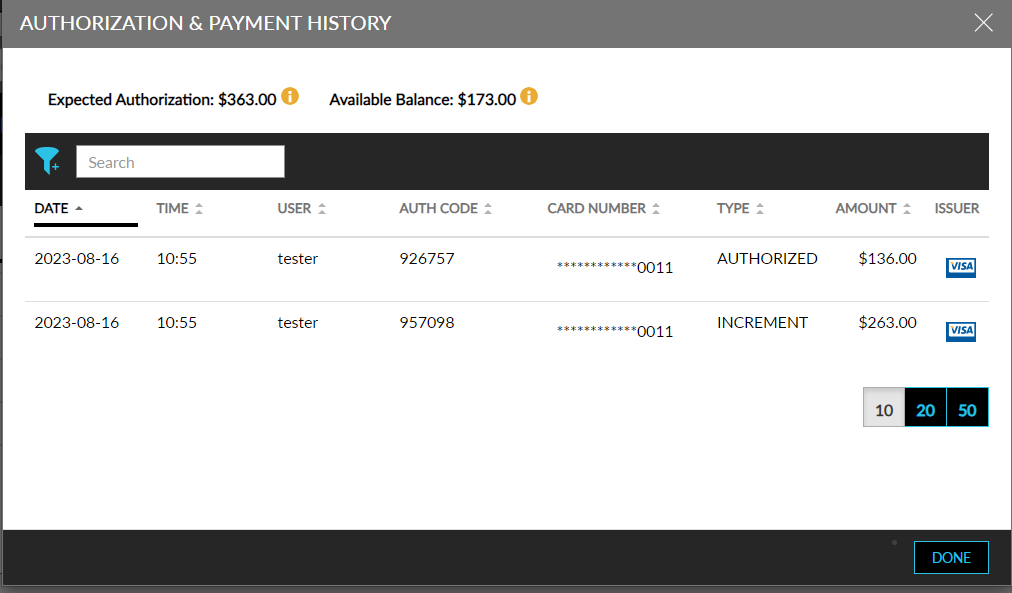Click the ISSUER column header

click(x=957, y=208)
